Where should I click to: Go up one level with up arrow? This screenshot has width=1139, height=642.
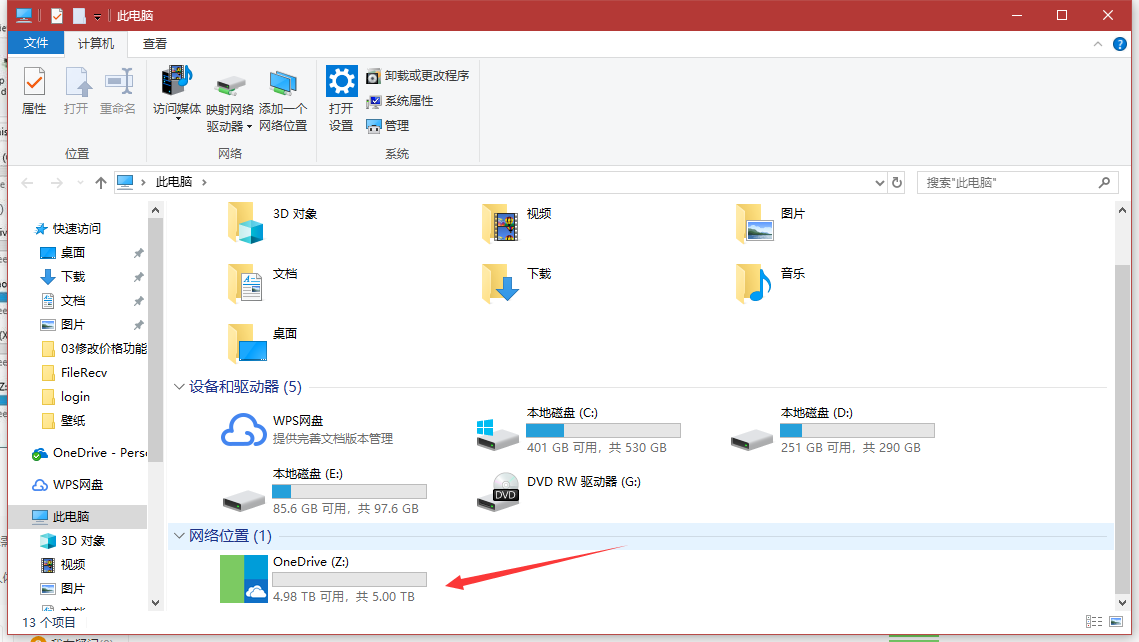(100, 183)
